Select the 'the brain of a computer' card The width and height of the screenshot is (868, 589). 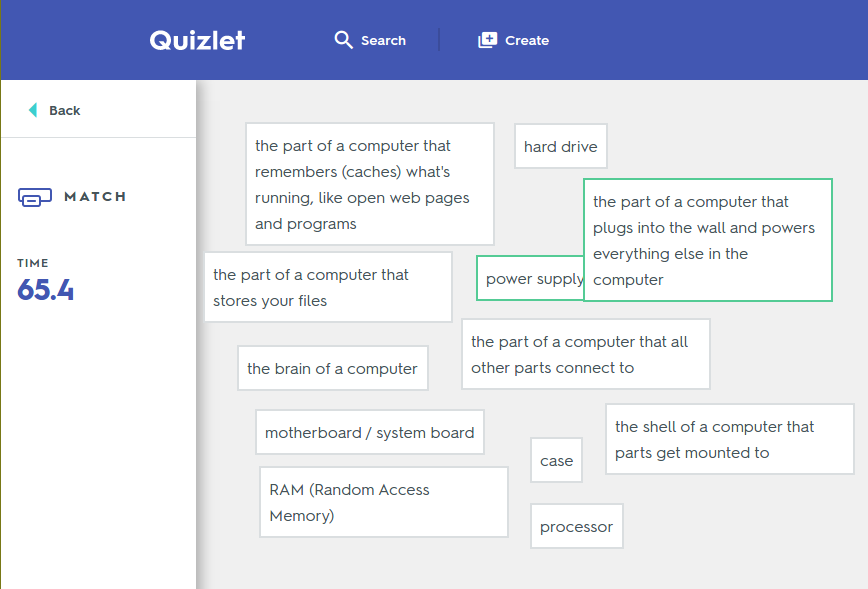(333, 368)
